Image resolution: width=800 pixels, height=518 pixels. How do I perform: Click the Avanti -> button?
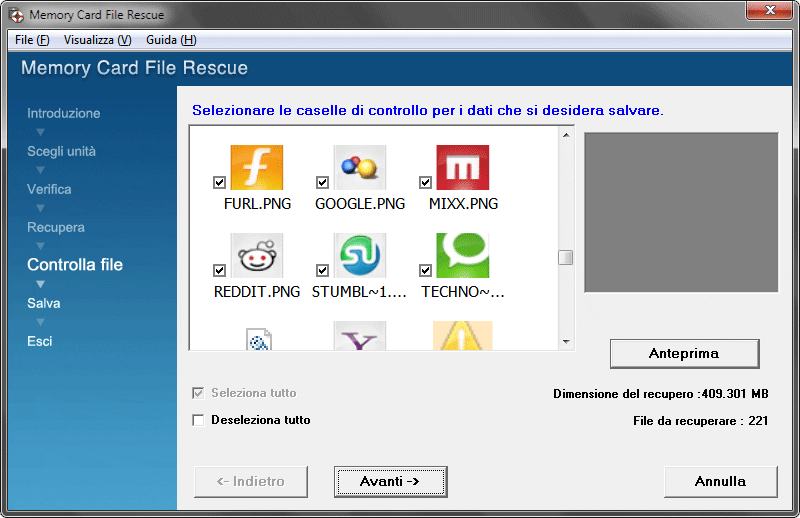pos(390,481)
